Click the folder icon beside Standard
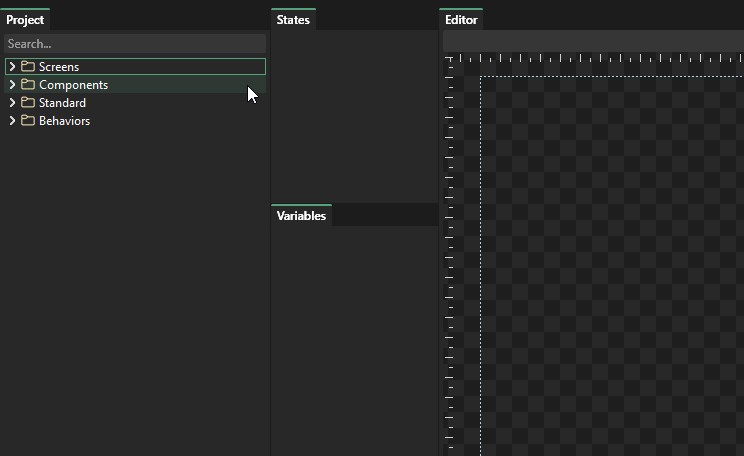 point(28,103)
